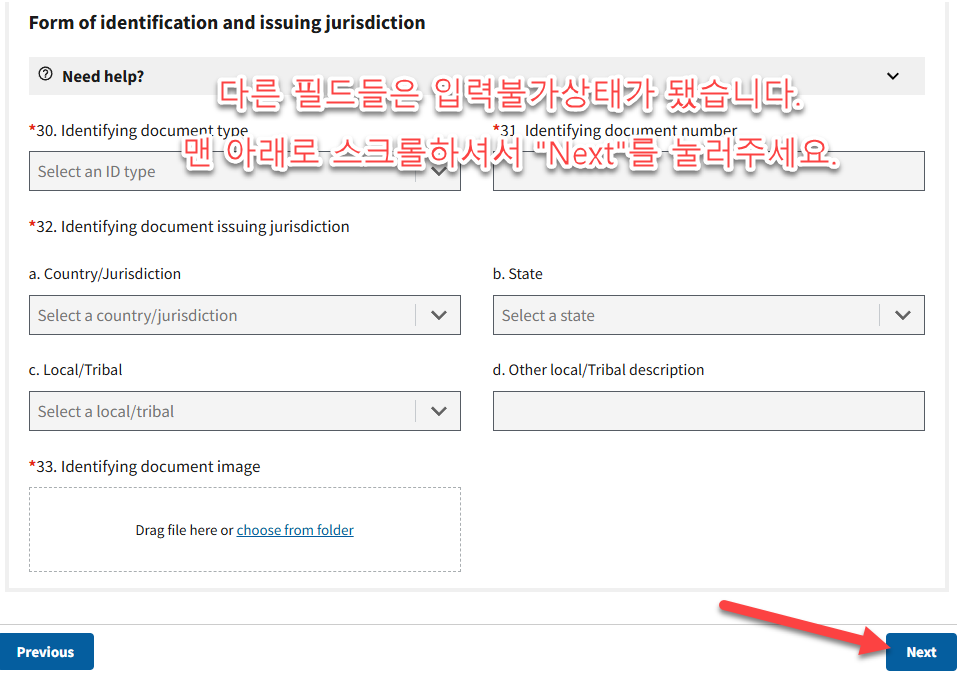
Task: Click the Next button
Action: [921, 652]
